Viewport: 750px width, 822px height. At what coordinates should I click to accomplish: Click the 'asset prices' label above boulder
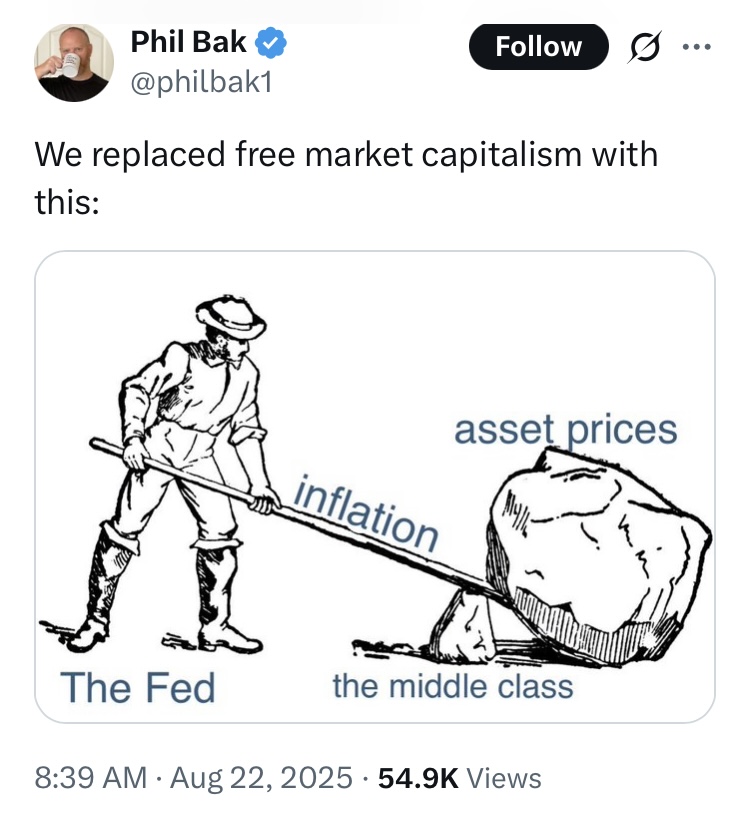[x=566, y=430]
